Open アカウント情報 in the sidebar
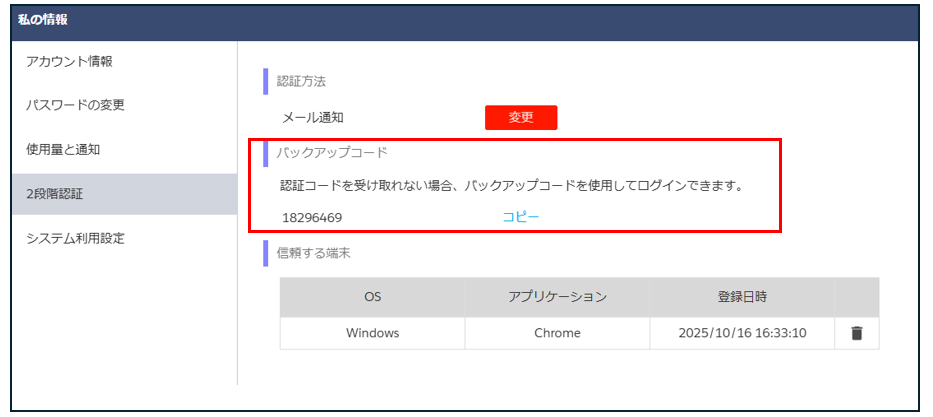The height and width of the screenshot is (417, 933). [x=69, y=61]
